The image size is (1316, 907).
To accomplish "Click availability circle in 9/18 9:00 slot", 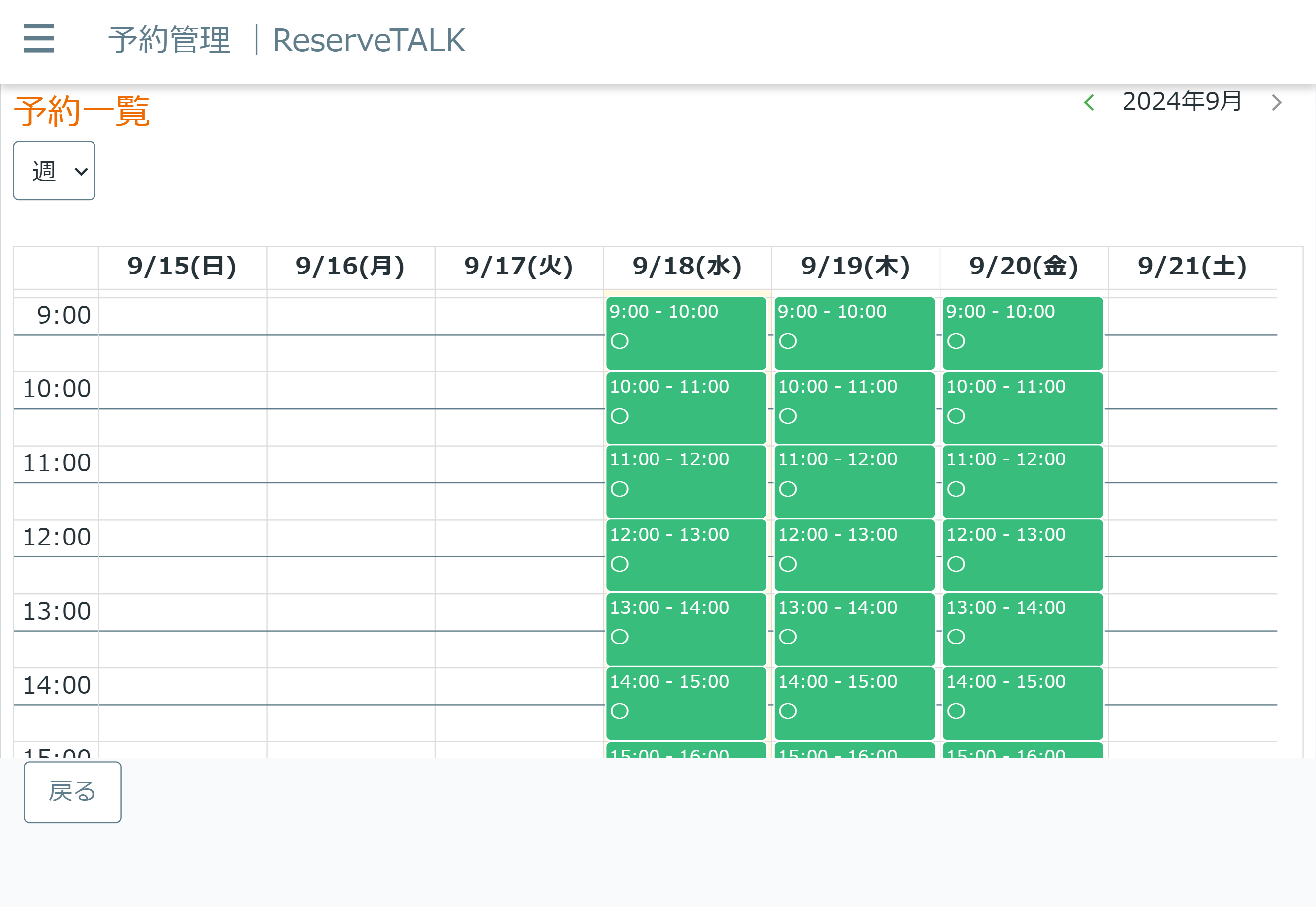I will [619, 341].
